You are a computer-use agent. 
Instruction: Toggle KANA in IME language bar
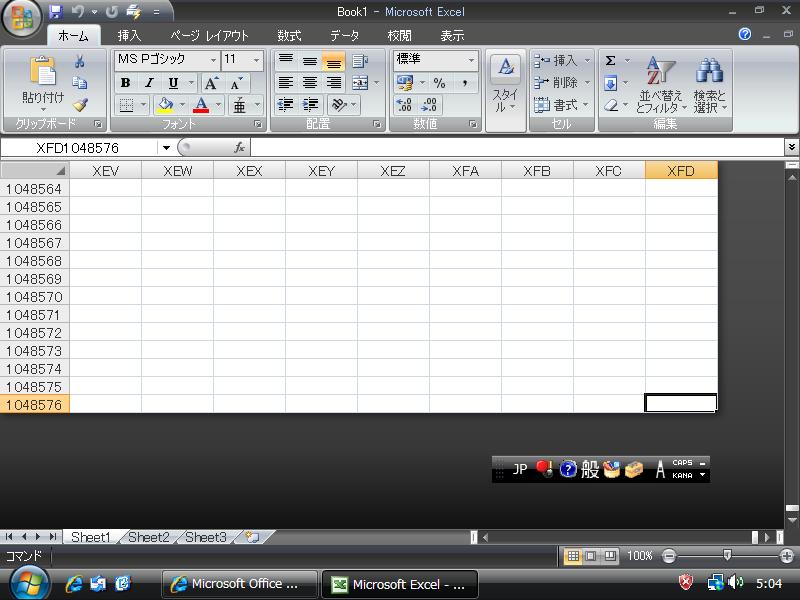pos(682,476)
